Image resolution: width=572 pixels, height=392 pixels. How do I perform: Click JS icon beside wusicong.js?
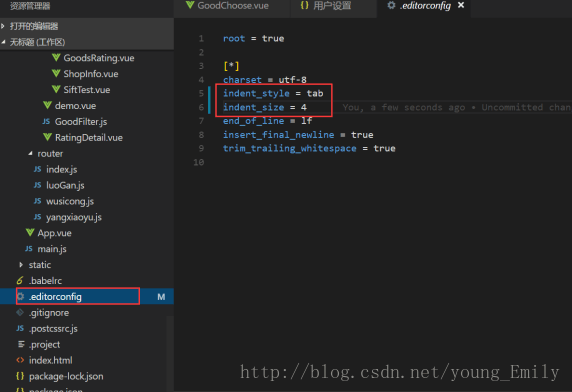click(38, 201)
